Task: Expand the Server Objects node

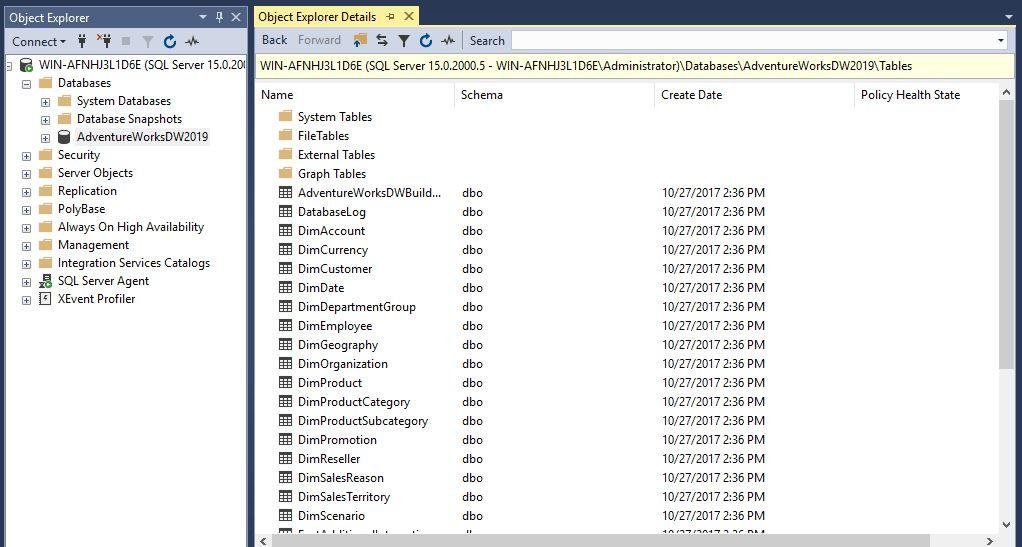Action: [x=26, y=174]
